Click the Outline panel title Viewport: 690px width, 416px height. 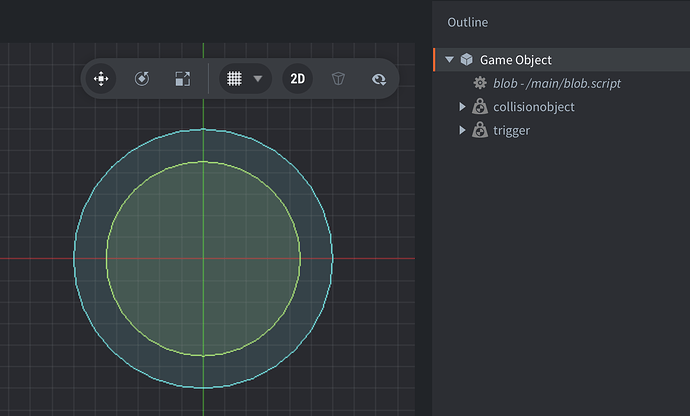(468, 22)
